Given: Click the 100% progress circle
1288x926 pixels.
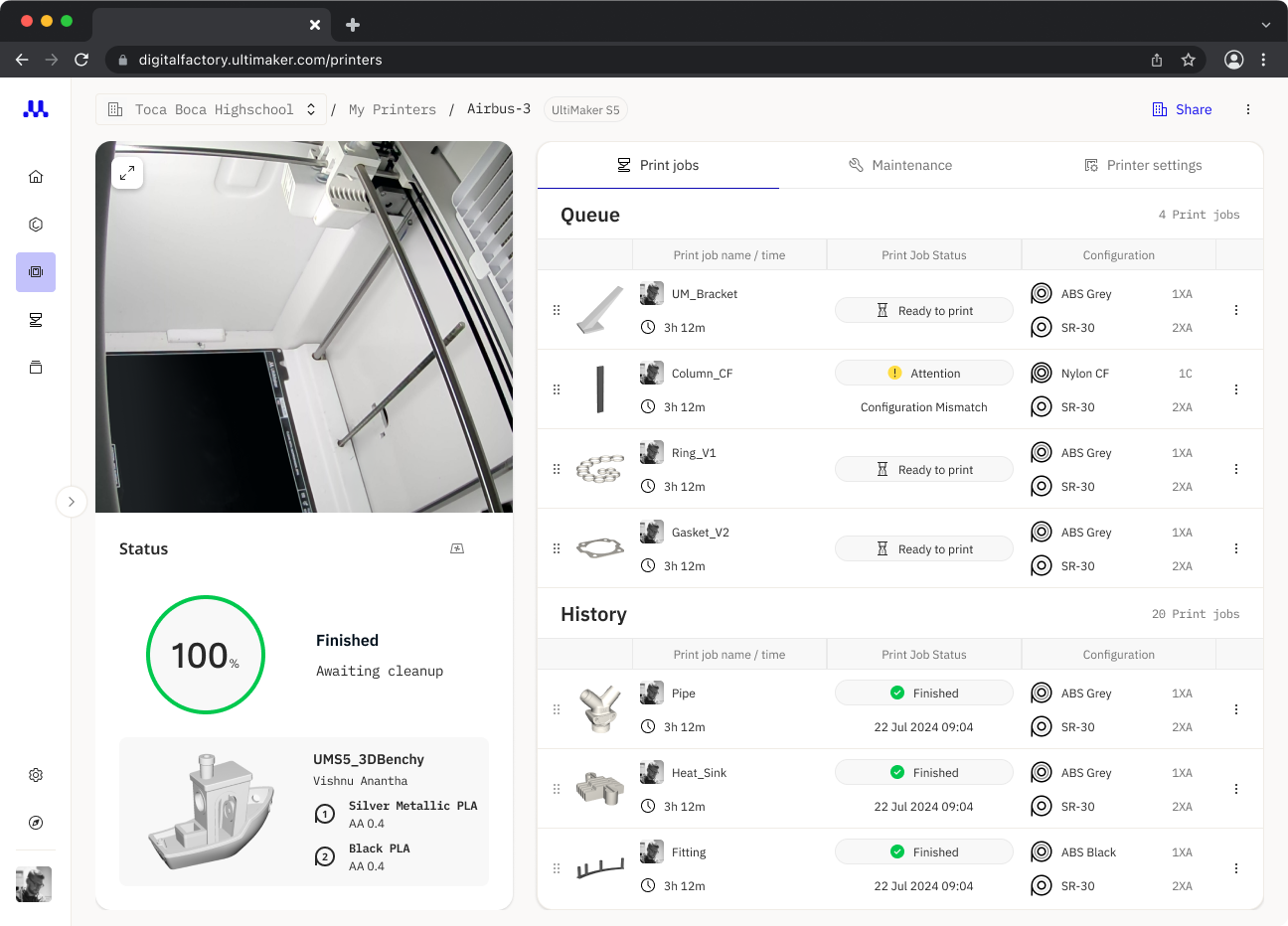Looking at the screenshot, I should point(206,655).
